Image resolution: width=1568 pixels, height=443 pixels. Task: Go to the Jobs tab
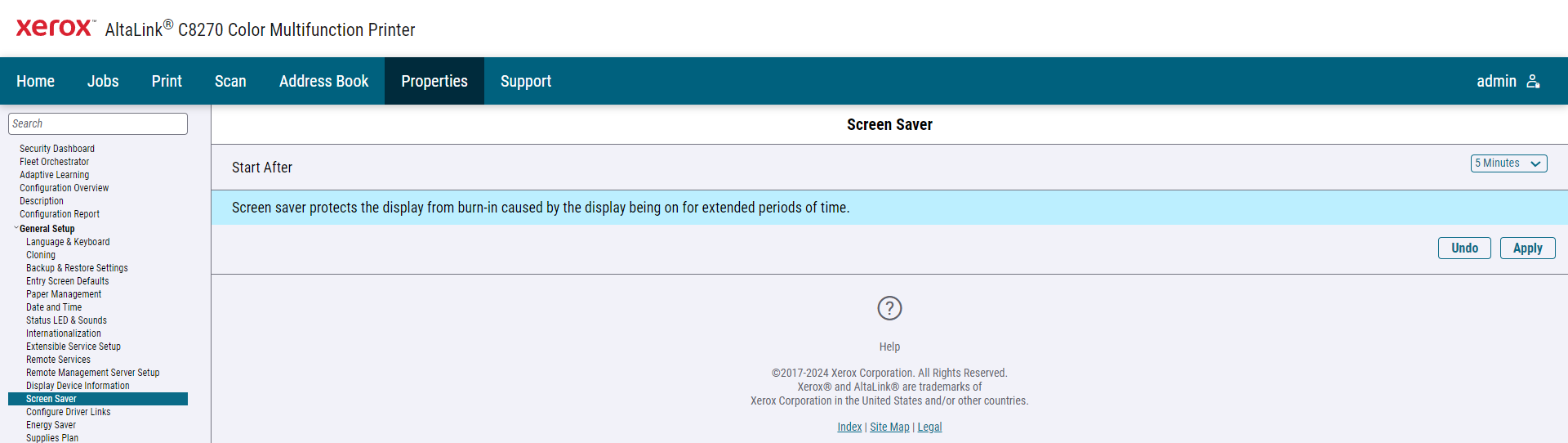pos(103,81)
